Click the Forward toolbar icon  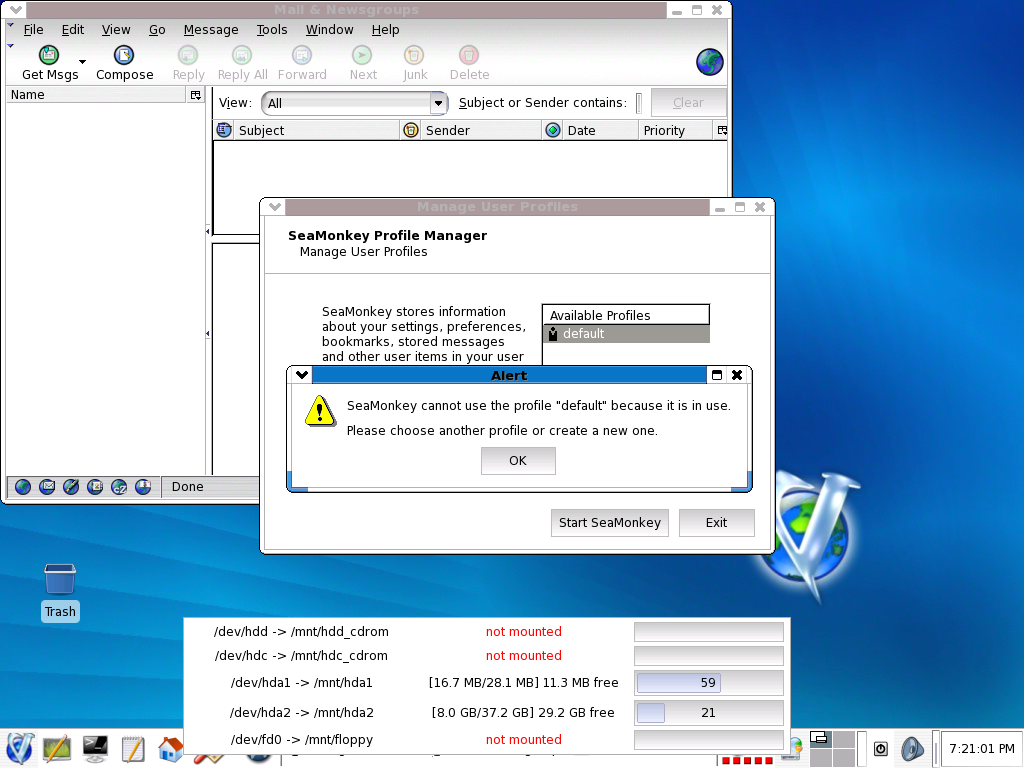[x=302, y=56]
